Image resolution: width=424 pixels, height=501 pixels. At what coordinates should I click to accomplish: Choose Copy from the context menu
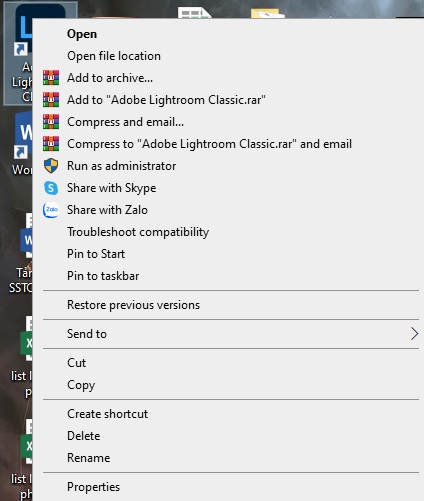[x=81, y=385]
